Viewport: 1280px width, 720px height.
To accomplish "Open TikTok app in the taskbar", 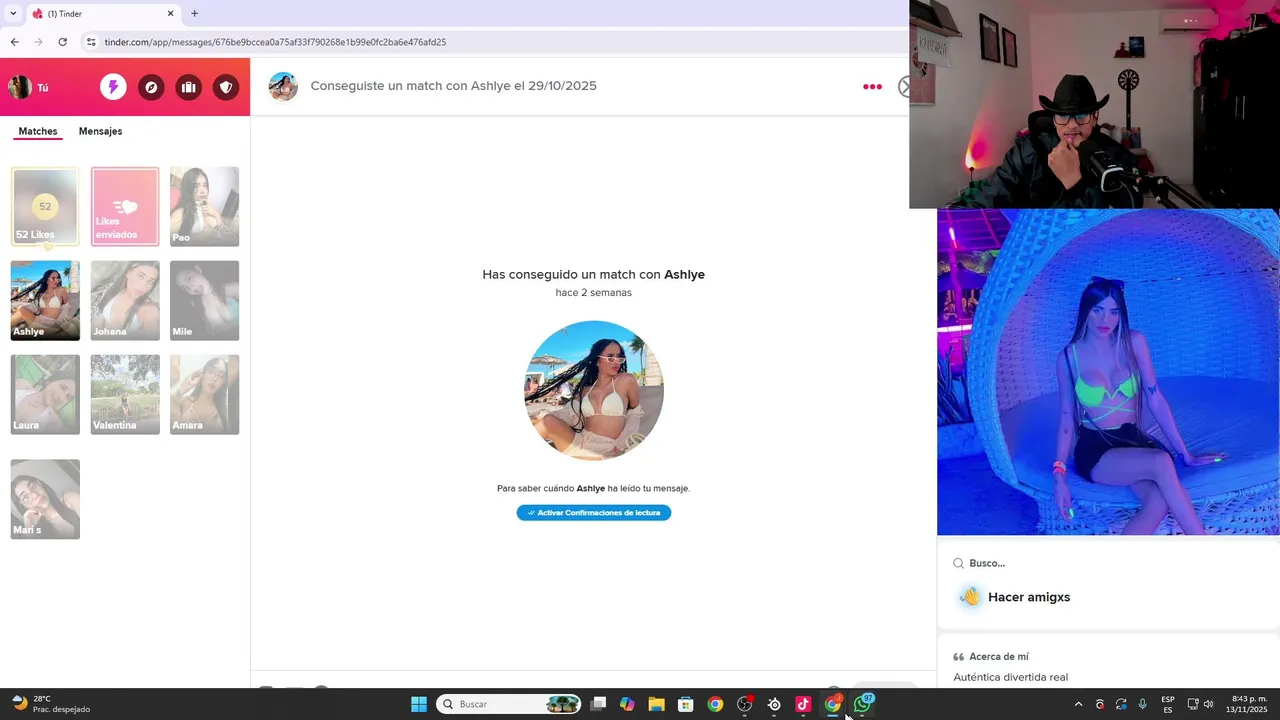I will (x=803, y=704).
